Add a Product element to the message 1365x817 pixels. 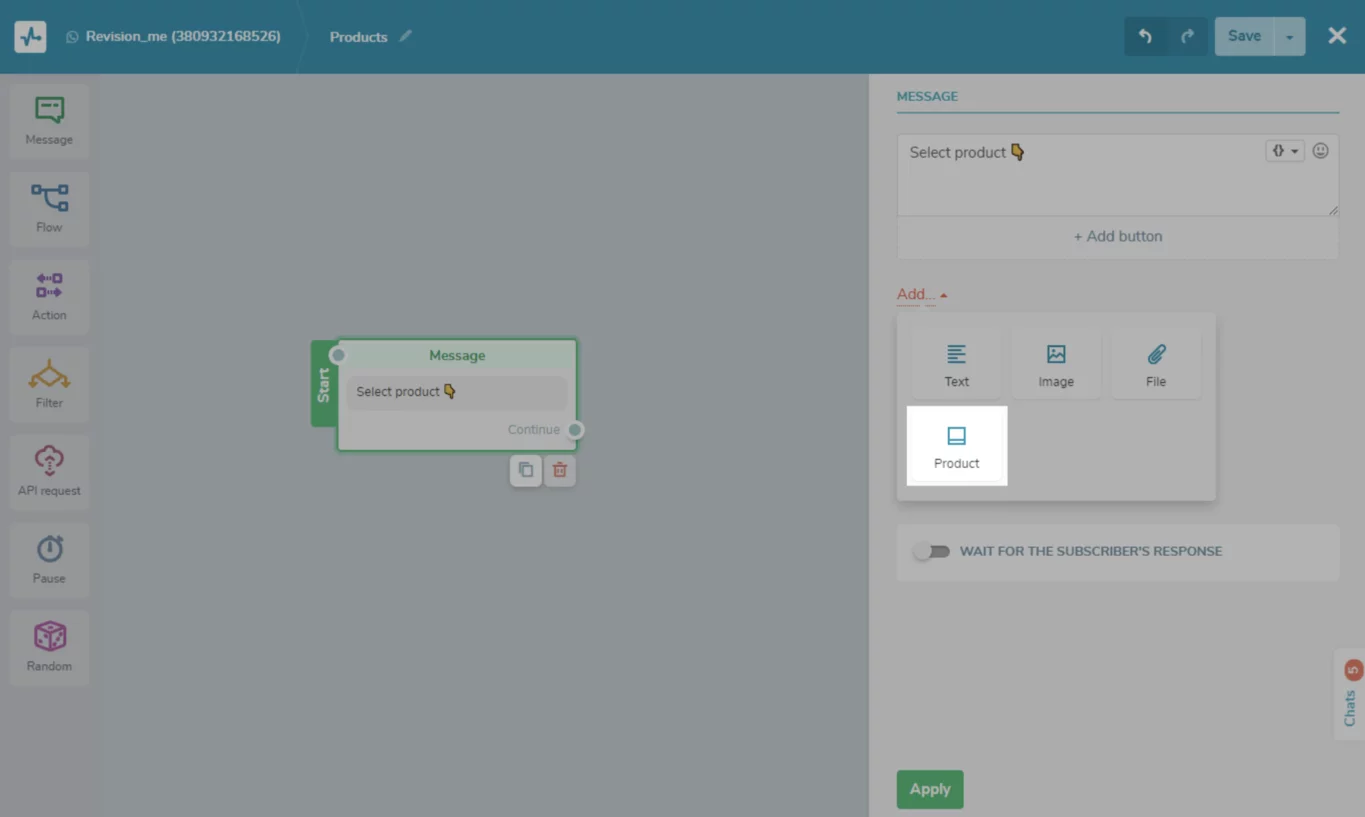coord(957,446)
